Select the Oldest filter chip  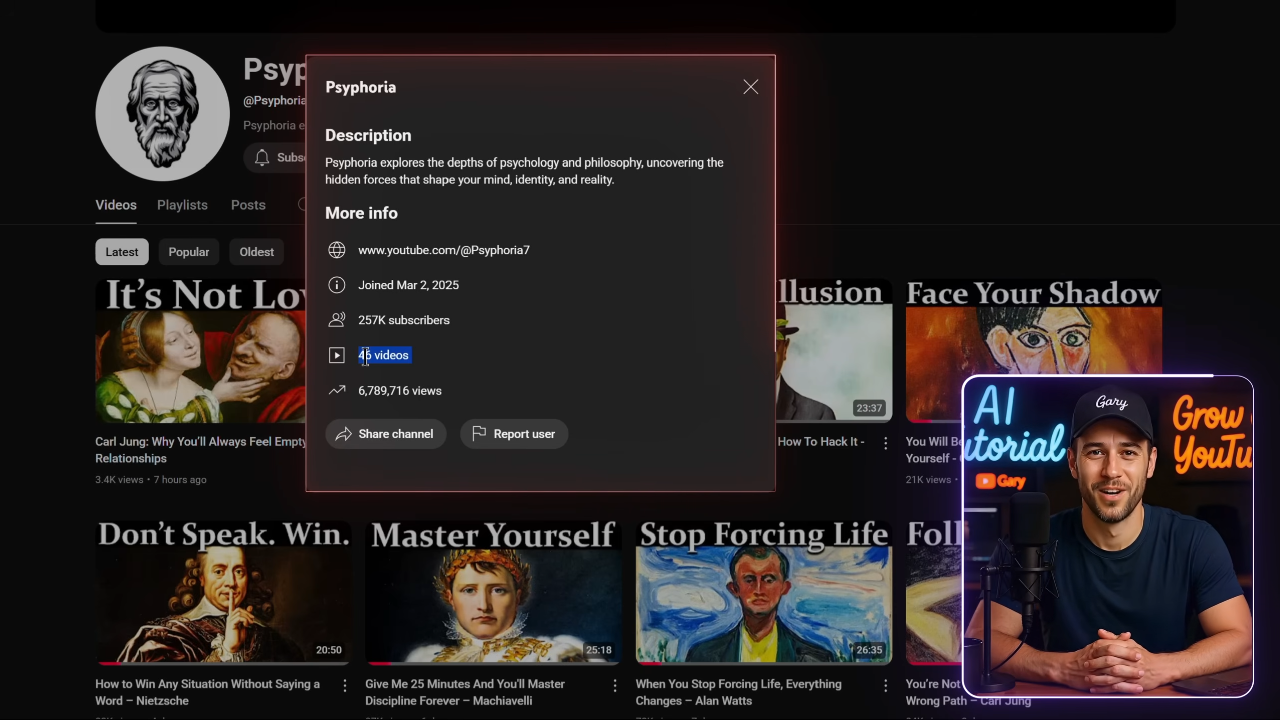[257, 252]
